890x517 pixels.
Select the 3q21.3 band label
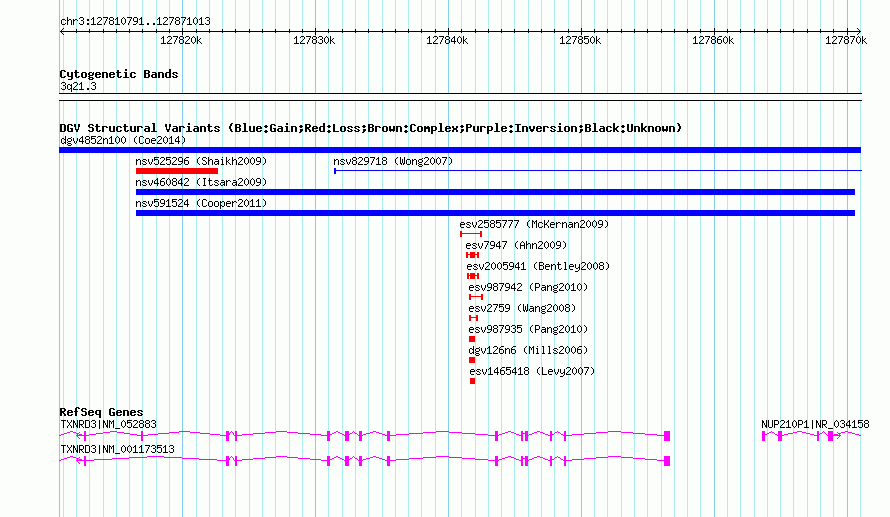pos(78,87)
